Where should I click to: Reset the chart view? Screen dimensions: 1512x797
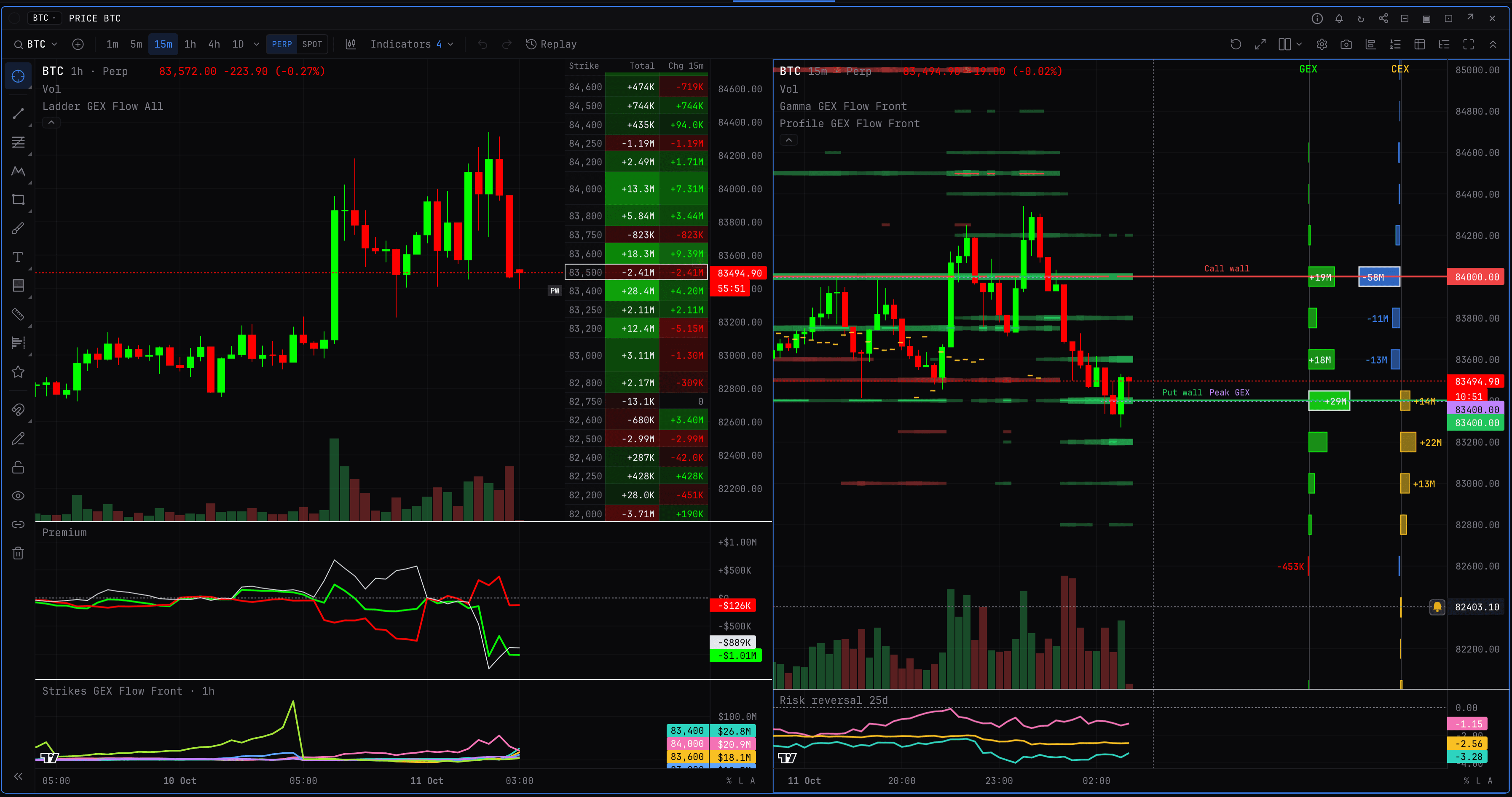pos(1236,44)
